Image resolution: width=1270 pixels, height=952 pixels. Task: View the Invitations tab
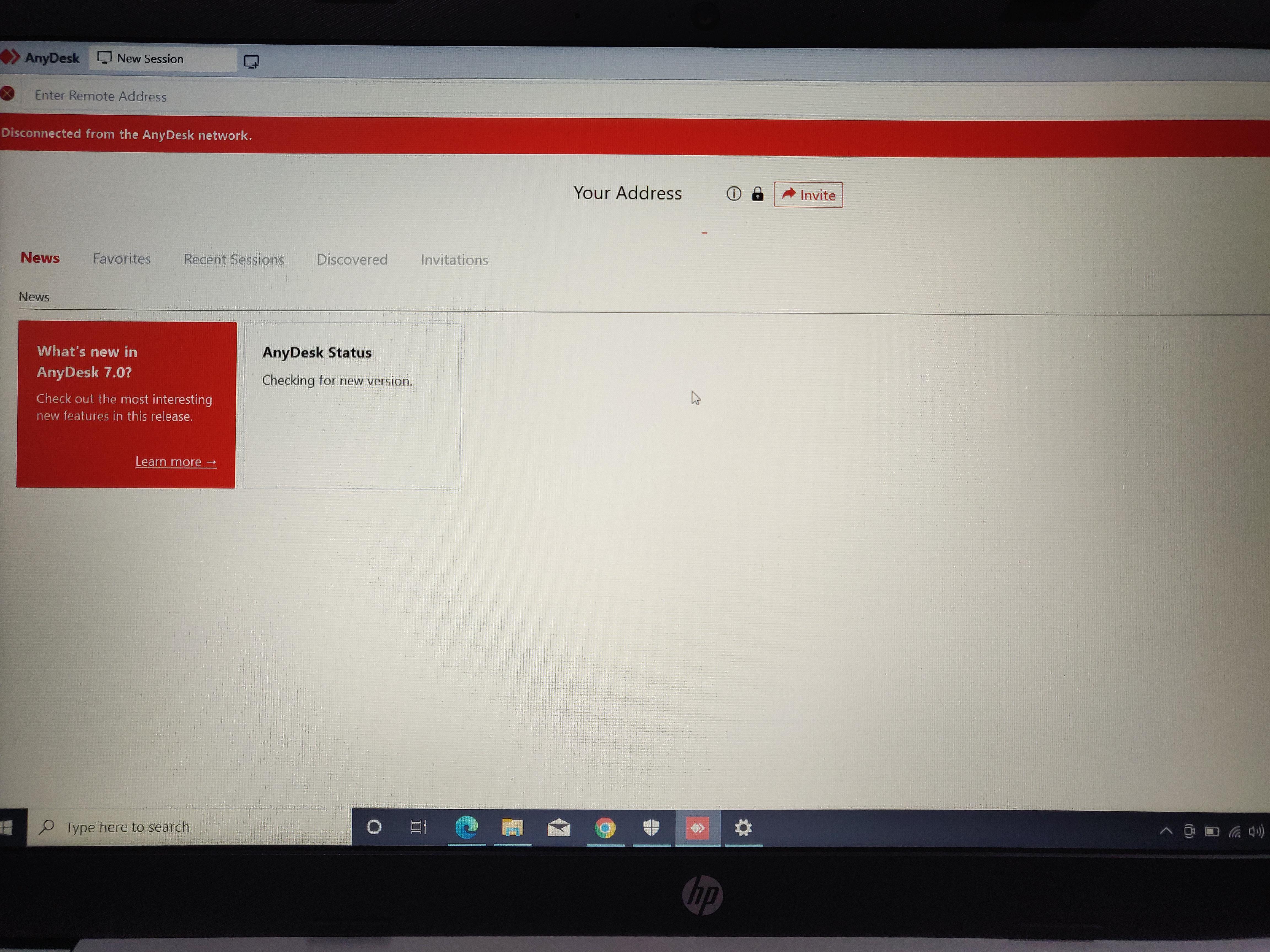tap(454, 260)
